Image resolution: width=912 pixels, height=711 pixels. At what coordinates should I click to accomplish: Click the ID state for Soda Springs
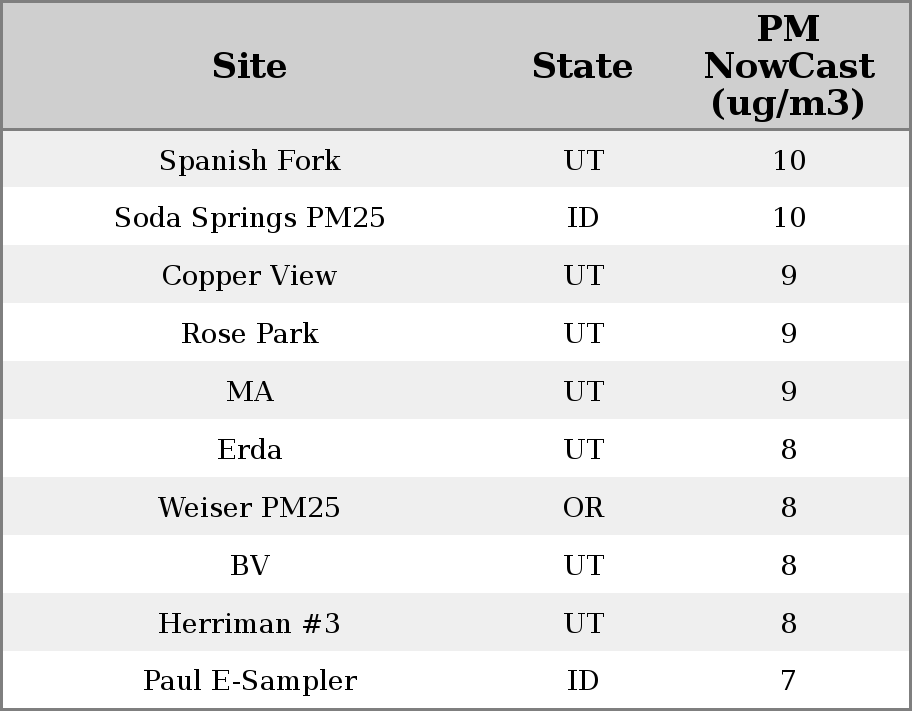point(583,218)
